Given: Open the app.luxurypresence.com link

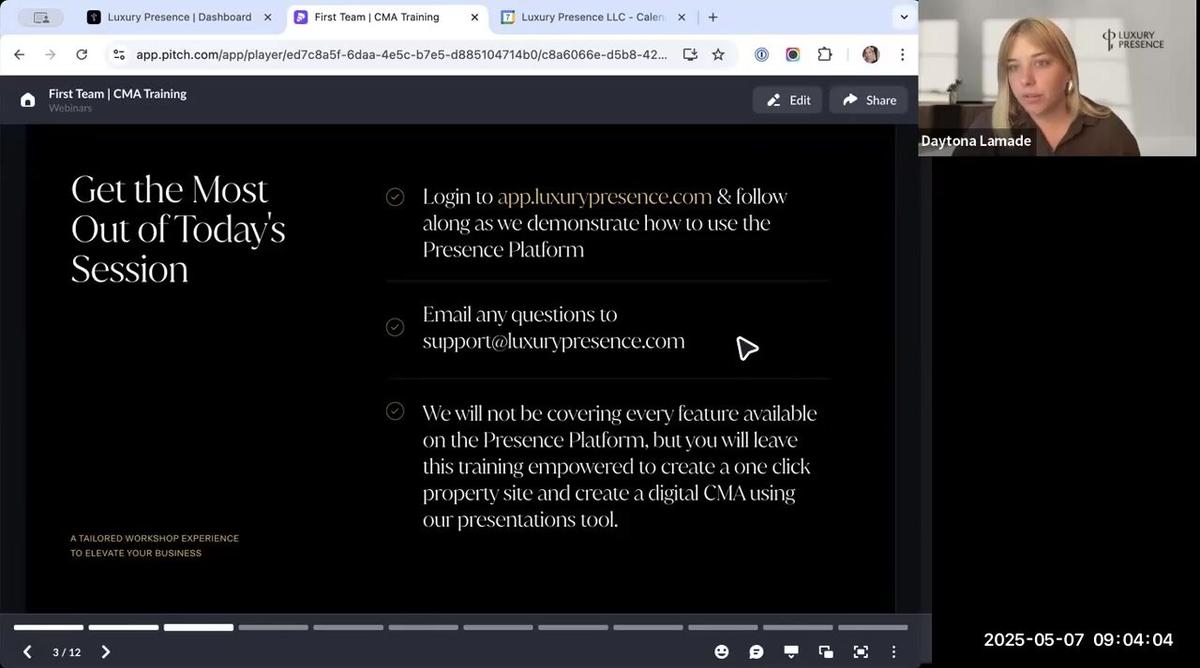Looking at the screenshot, I should click(605, 197).
